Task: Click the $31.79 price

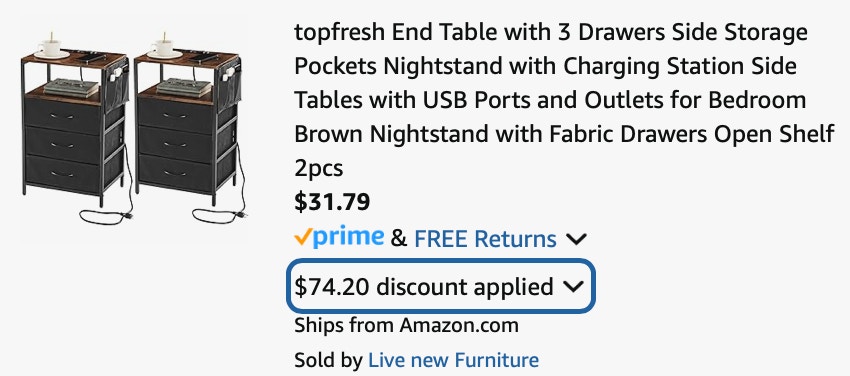Action: (332, 202)
